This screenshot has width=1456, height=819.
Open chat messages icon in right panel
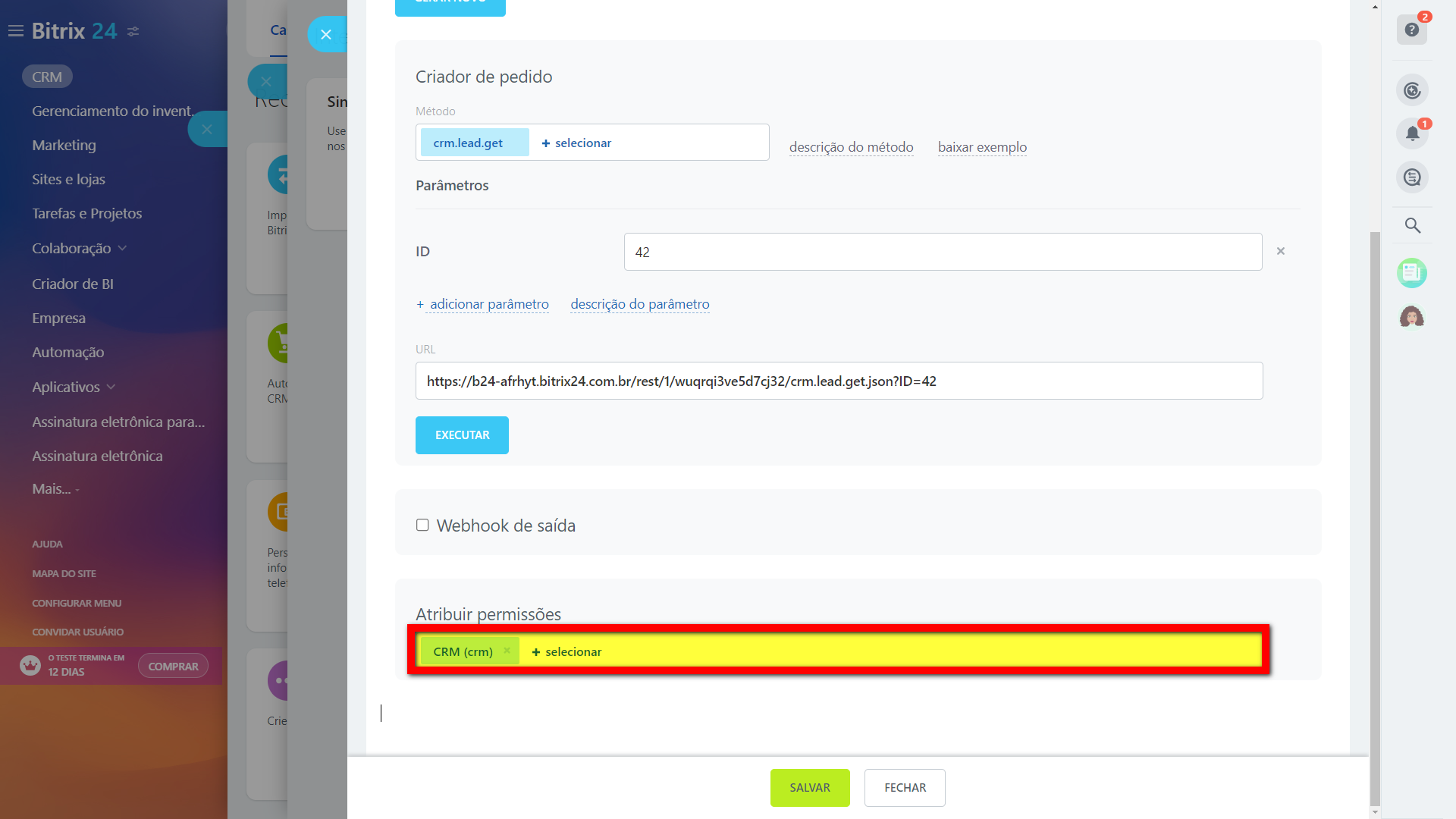[x=1411, y=177]
